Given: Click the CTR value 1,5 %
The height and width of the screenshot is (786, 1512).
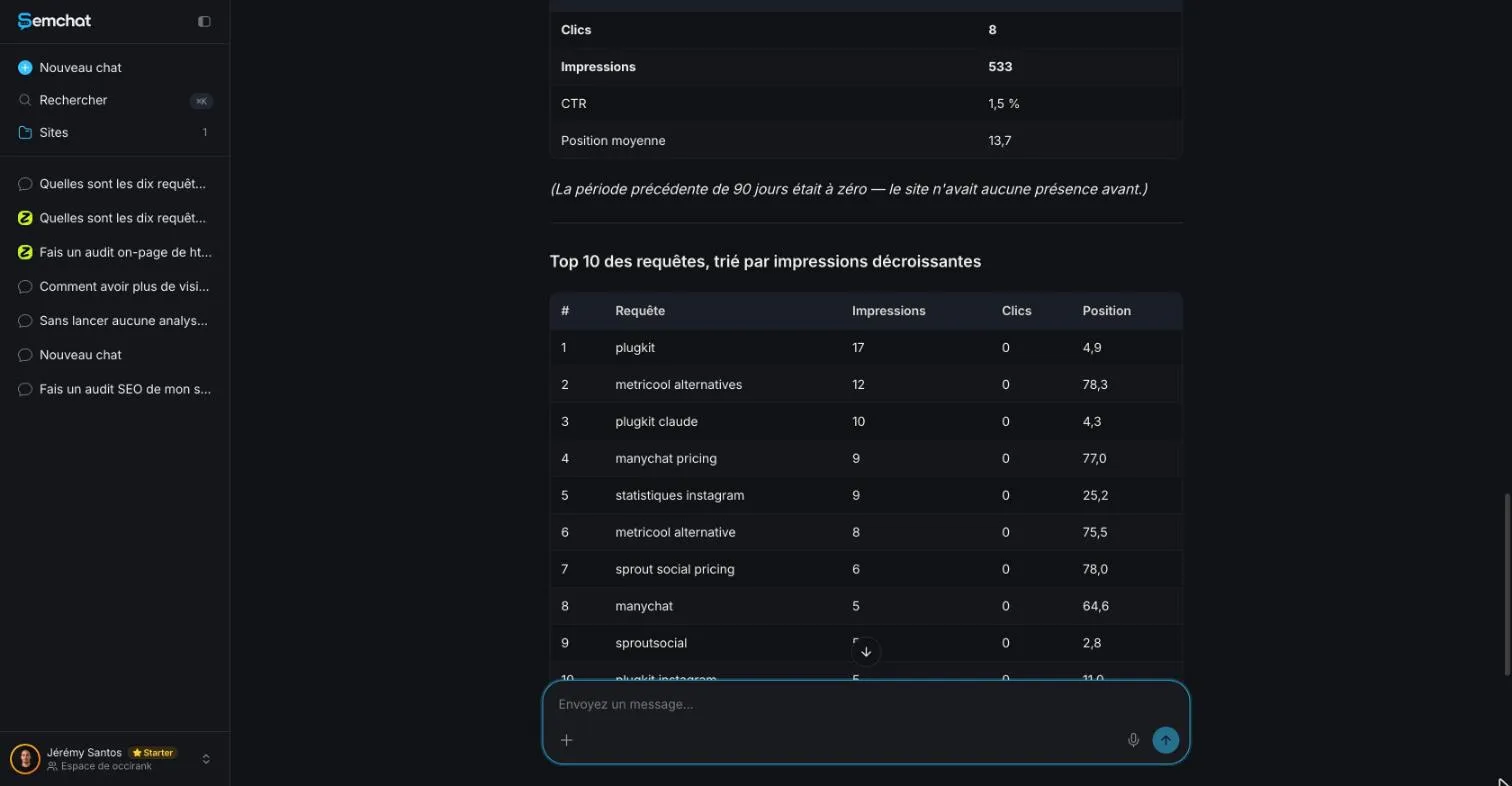Looking at the screenshot, I should (1003, 104).
